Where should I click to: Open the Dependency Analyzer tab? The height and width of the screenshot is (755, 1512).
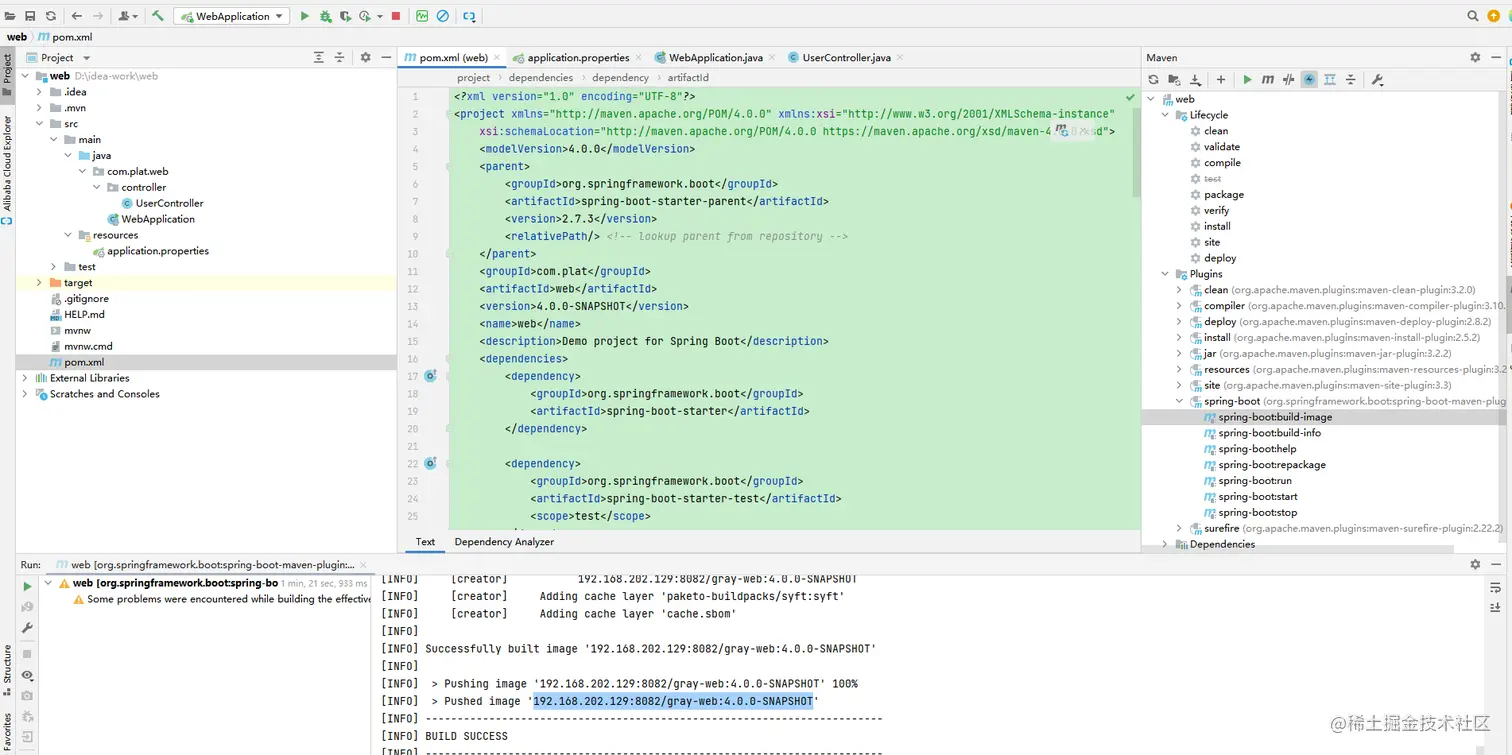pyautogui.click(x=504, y=542)
